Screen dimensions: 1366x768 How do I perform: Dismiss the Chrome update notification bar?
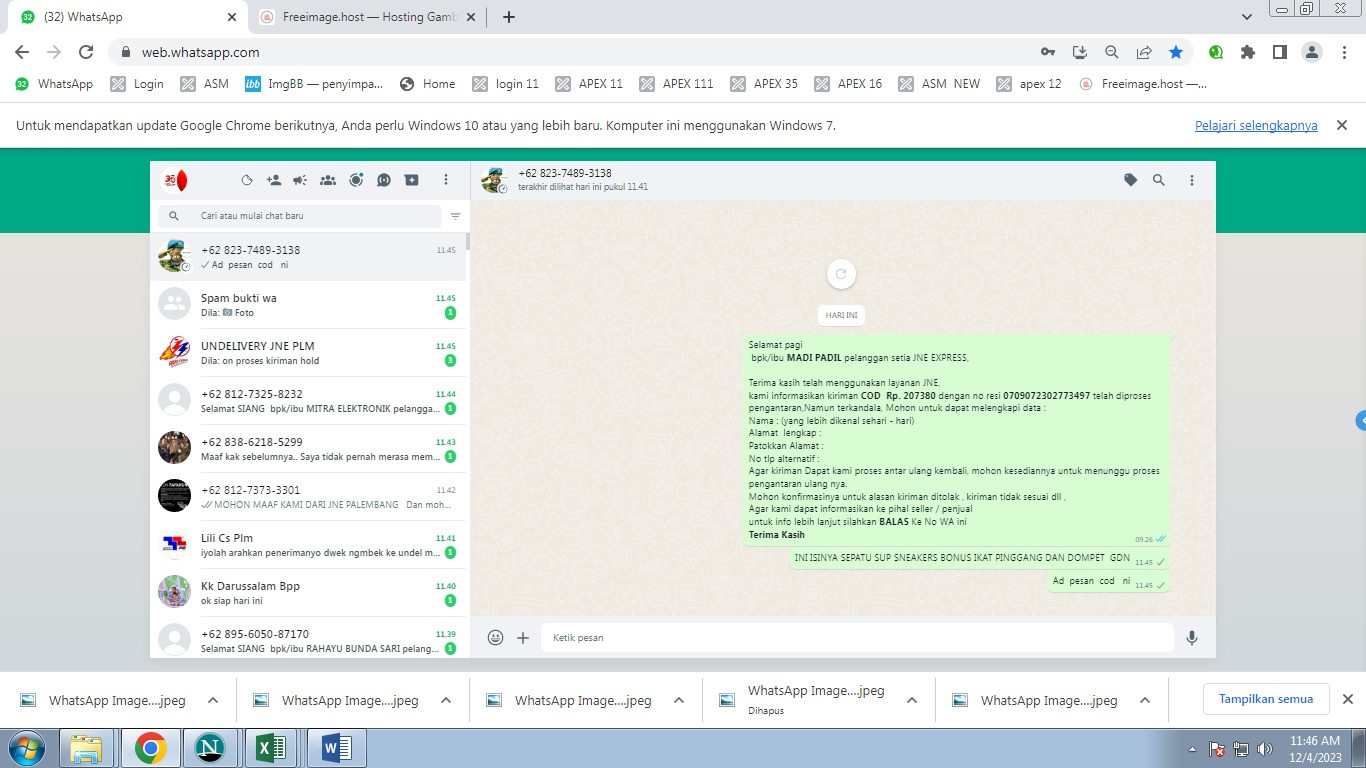tap(1343, 125)
